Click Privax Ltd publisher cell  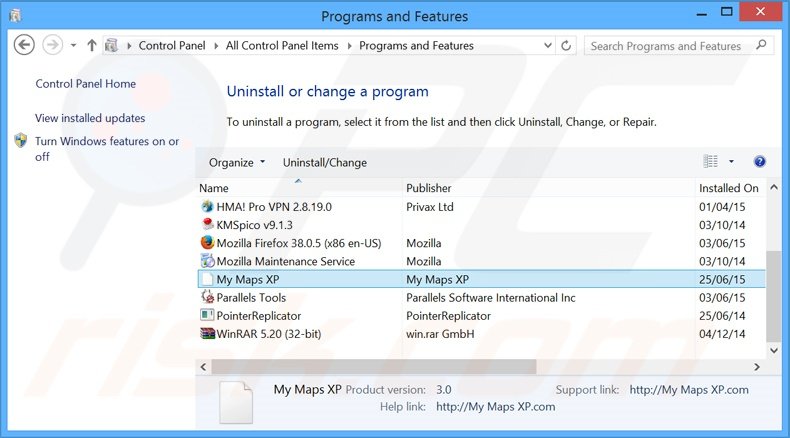click(430, 207)
